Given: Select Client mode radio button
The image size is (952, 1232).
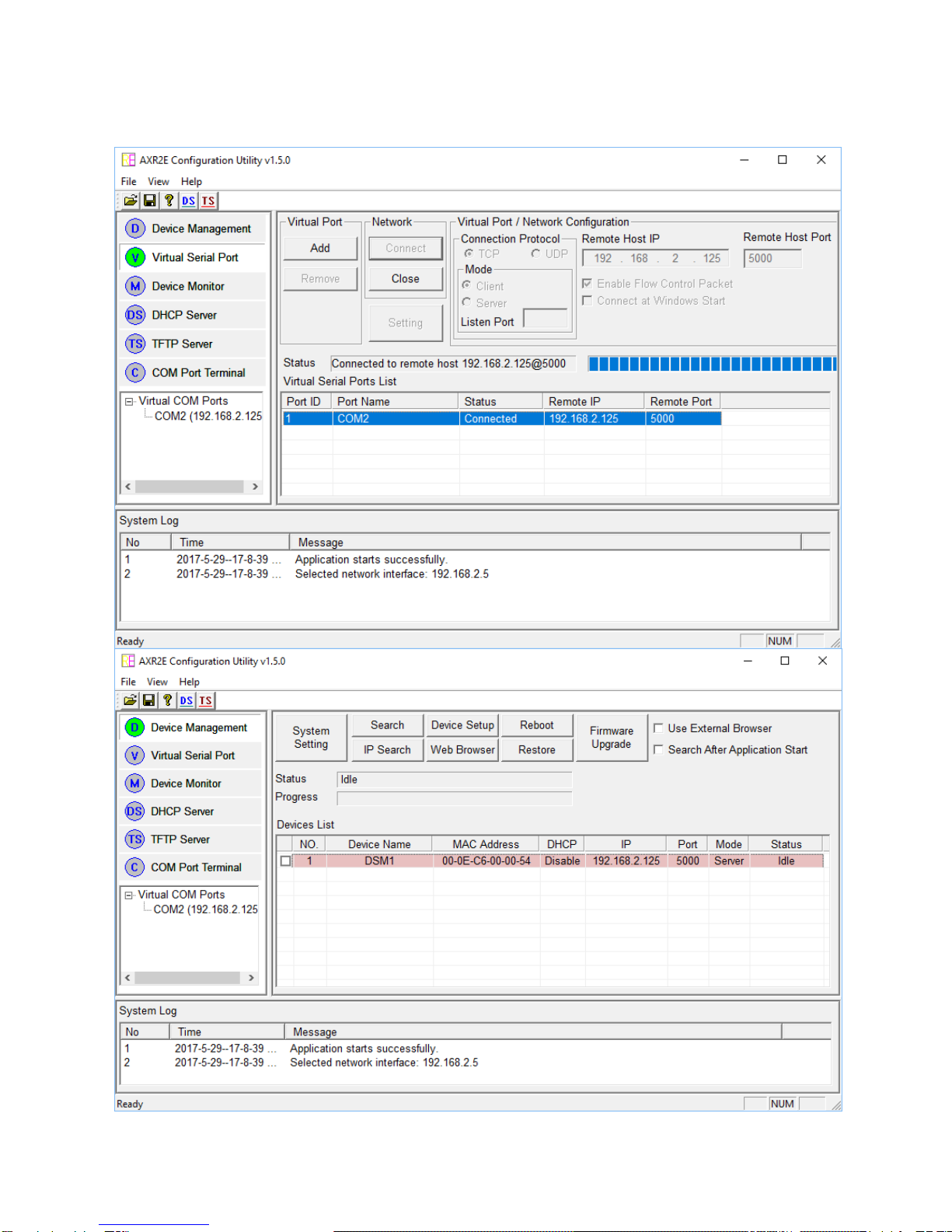Looking at the screenshot, I should click(x=466, y=285).
